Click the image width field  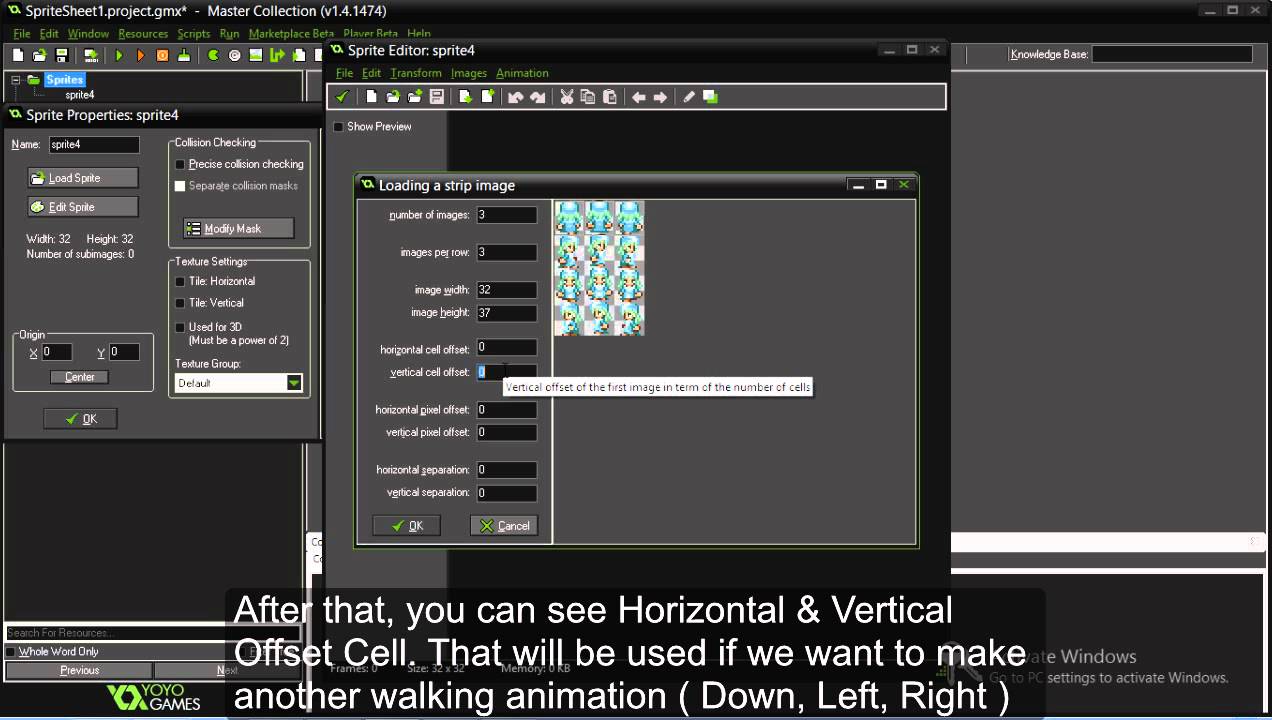click(507, 290)
